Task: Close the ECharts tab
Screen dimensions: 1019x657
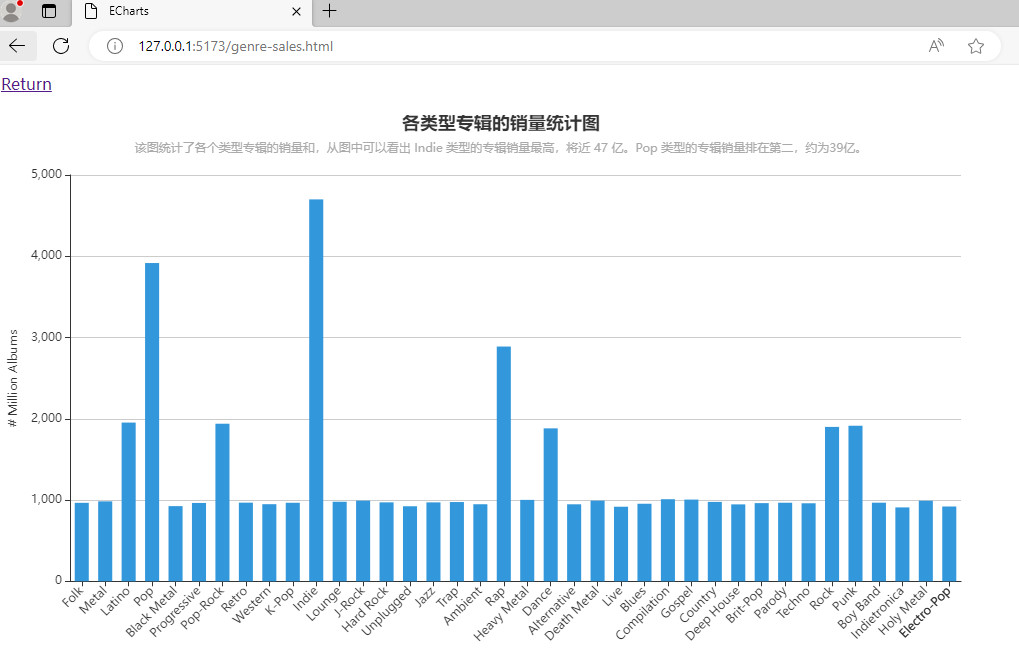Action: point(296,11)
